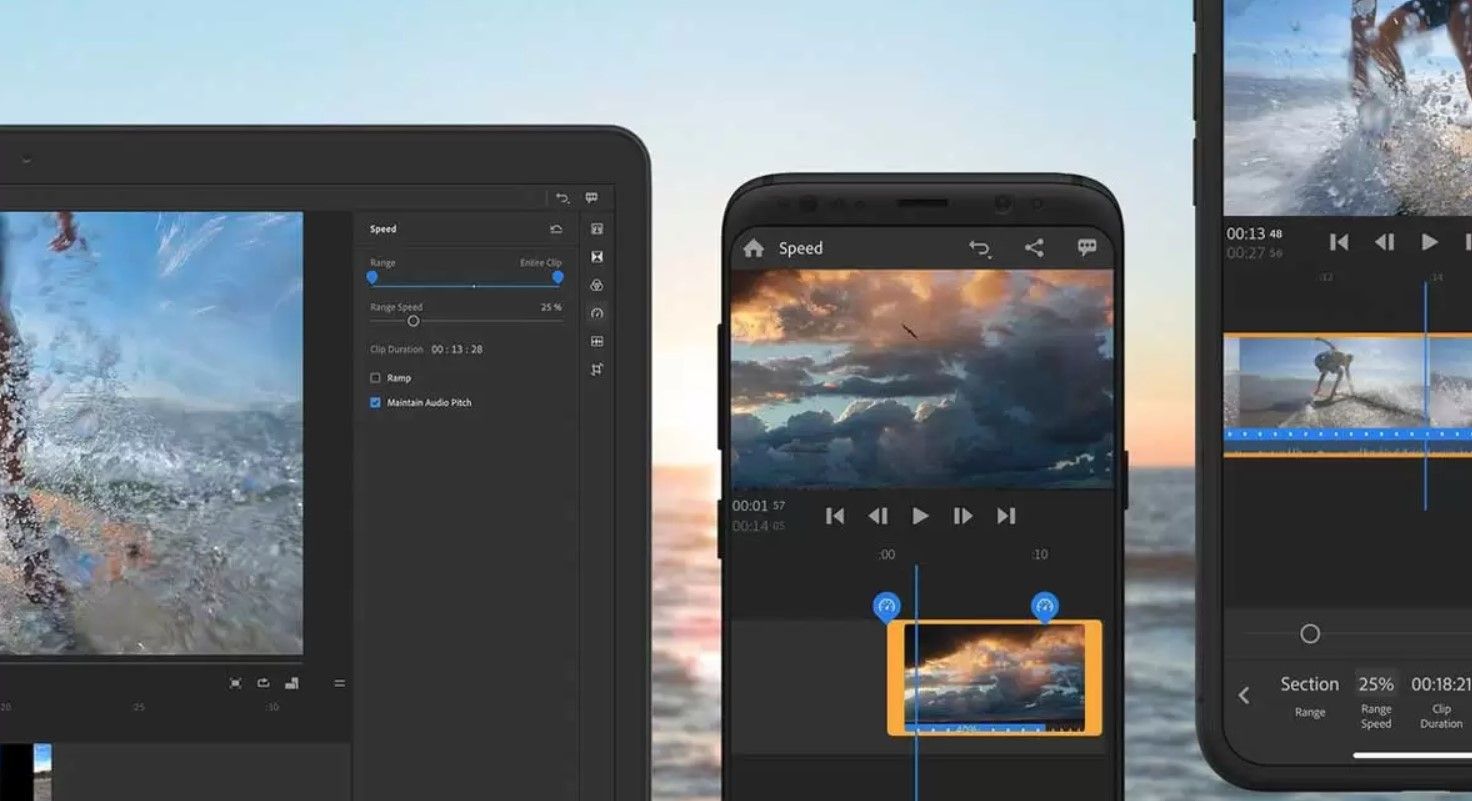Screen dimensions: 1472x801
Task: Jump to clip end on center phone
Action: [x=1006, y=516]
